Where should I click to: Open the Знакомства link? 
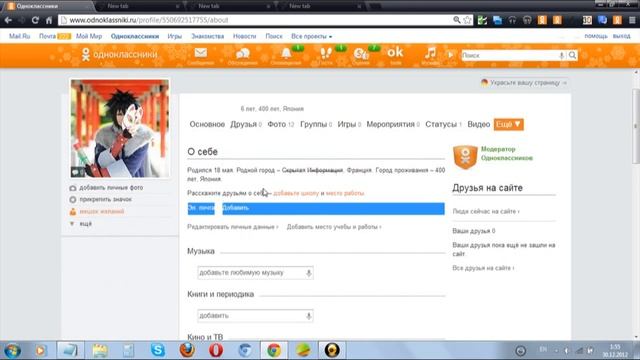207,36
